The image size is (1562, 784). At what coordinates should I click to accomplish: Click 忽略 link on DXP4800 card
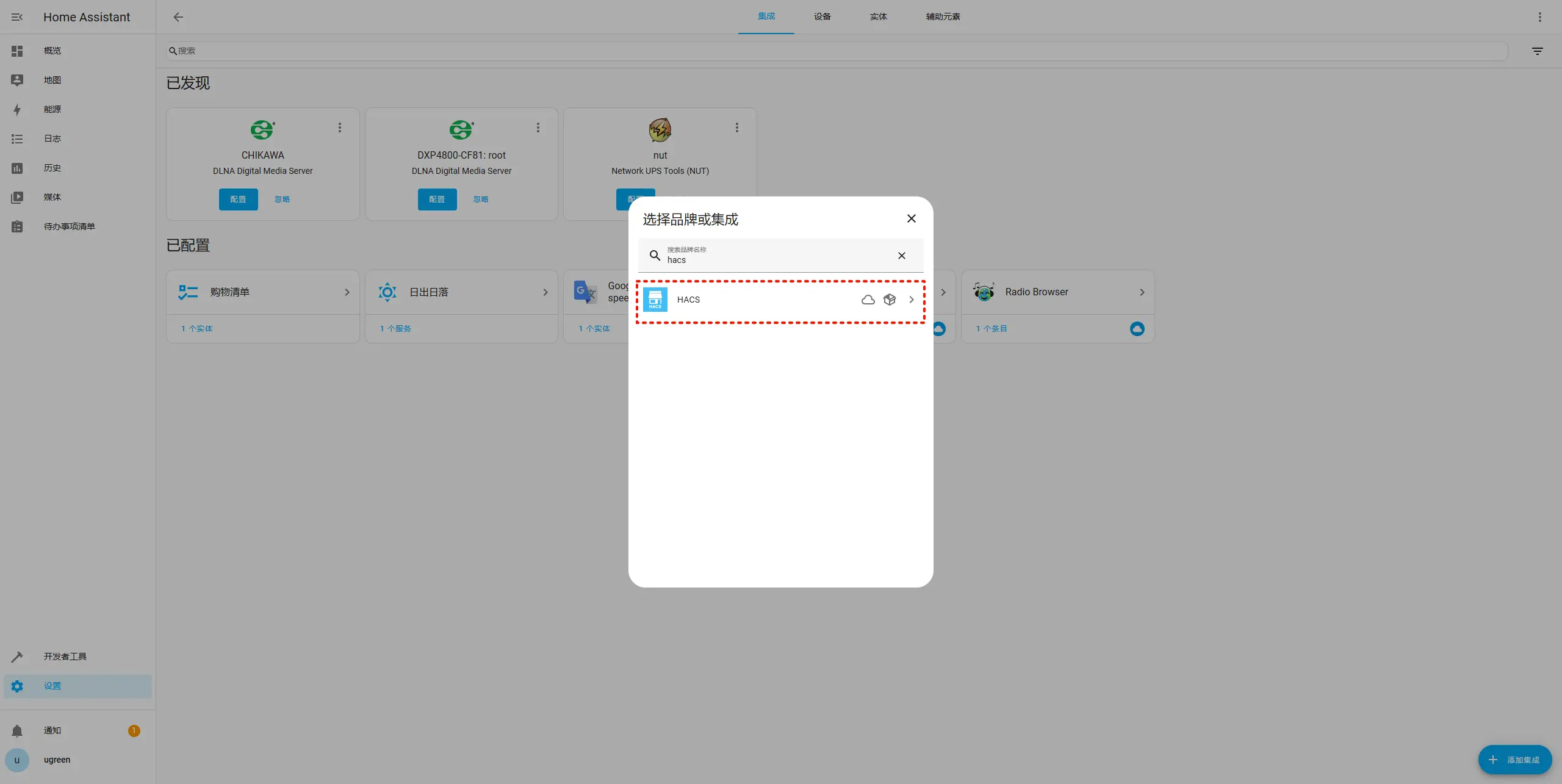tap(480, 200)
